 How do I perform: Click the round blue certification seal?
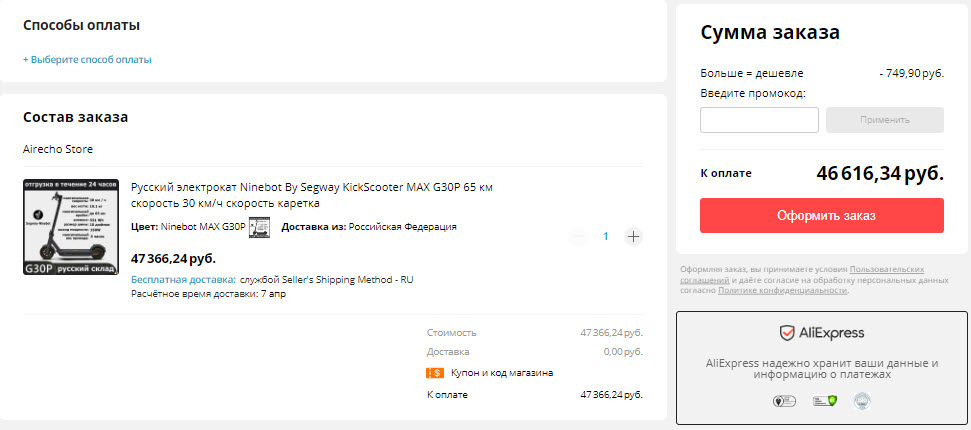pos(861,402)
